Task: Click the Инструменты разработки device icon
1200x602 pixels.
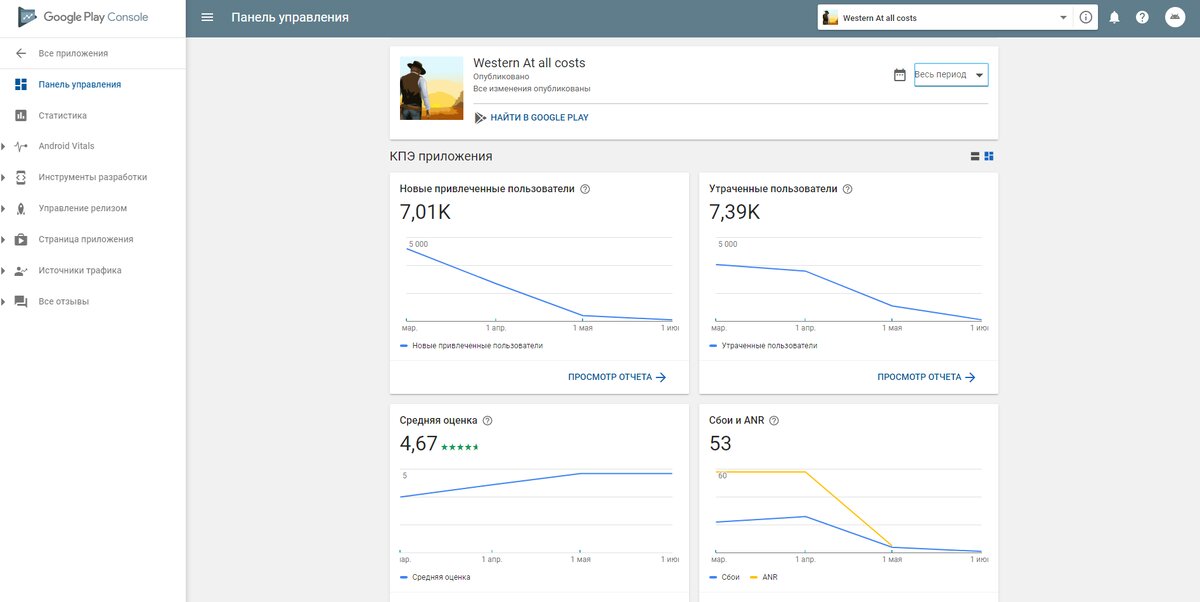Action: [x=21, y=177]
